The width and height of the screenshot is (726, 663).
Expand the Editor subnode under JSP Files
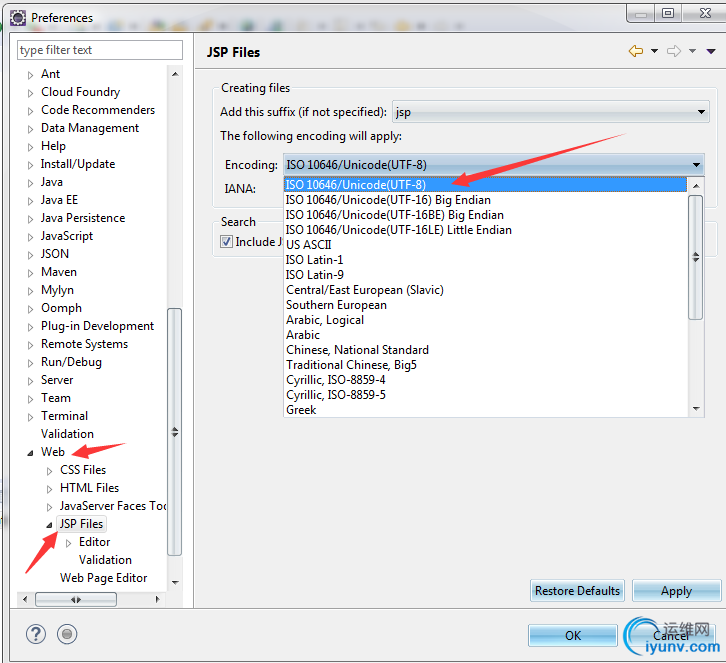(69, 543)
